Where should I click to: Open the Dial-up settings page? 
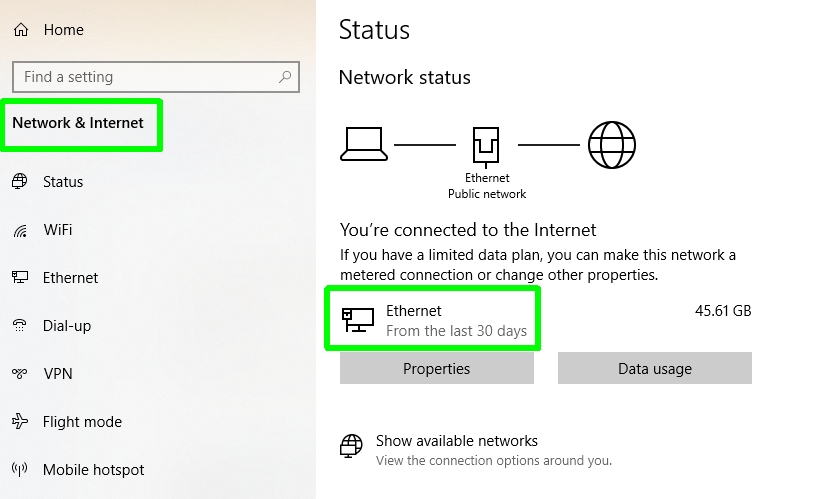coord(66,326)
